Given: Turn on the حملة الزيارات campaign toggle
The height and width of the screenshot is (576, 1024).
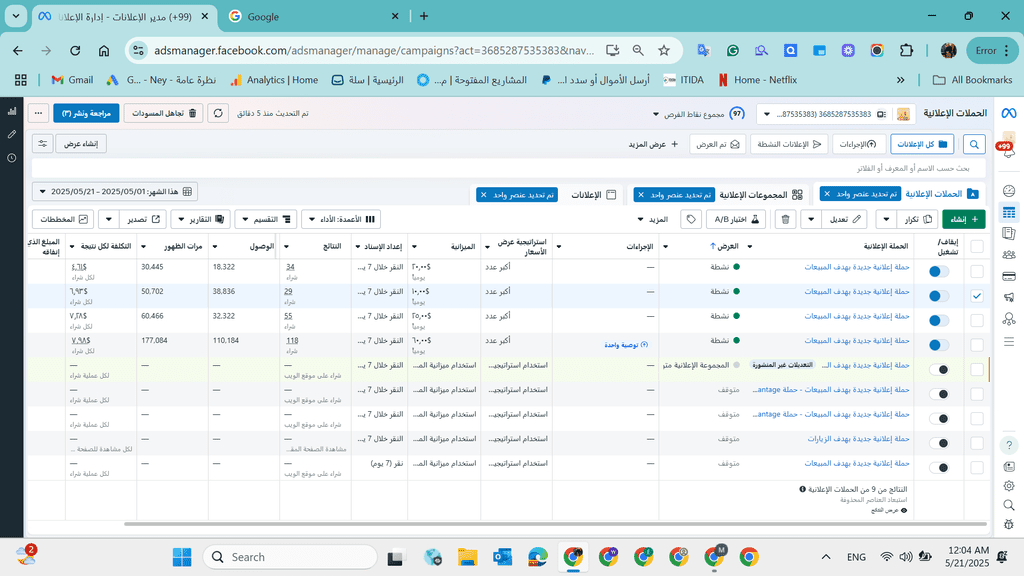Looking at the screenshot, I should coord(938,443).
